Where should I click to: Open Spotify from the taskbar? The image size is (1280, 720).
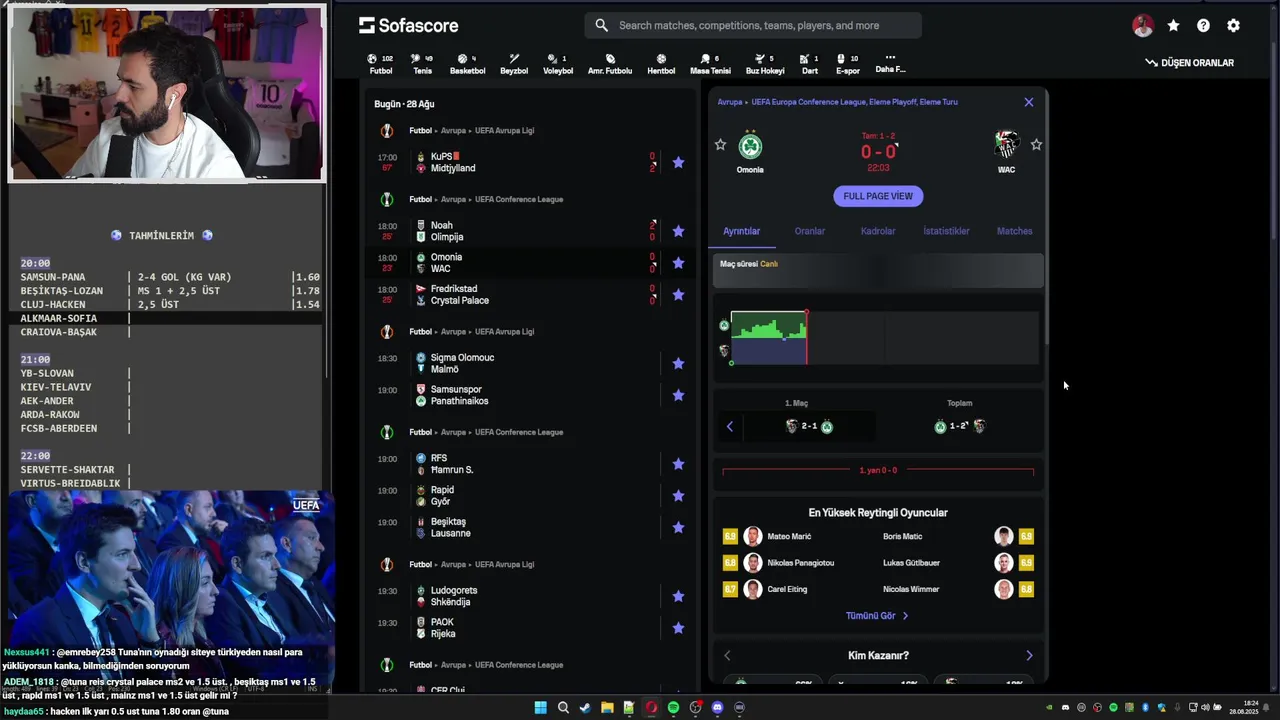[x=673, y=707]
